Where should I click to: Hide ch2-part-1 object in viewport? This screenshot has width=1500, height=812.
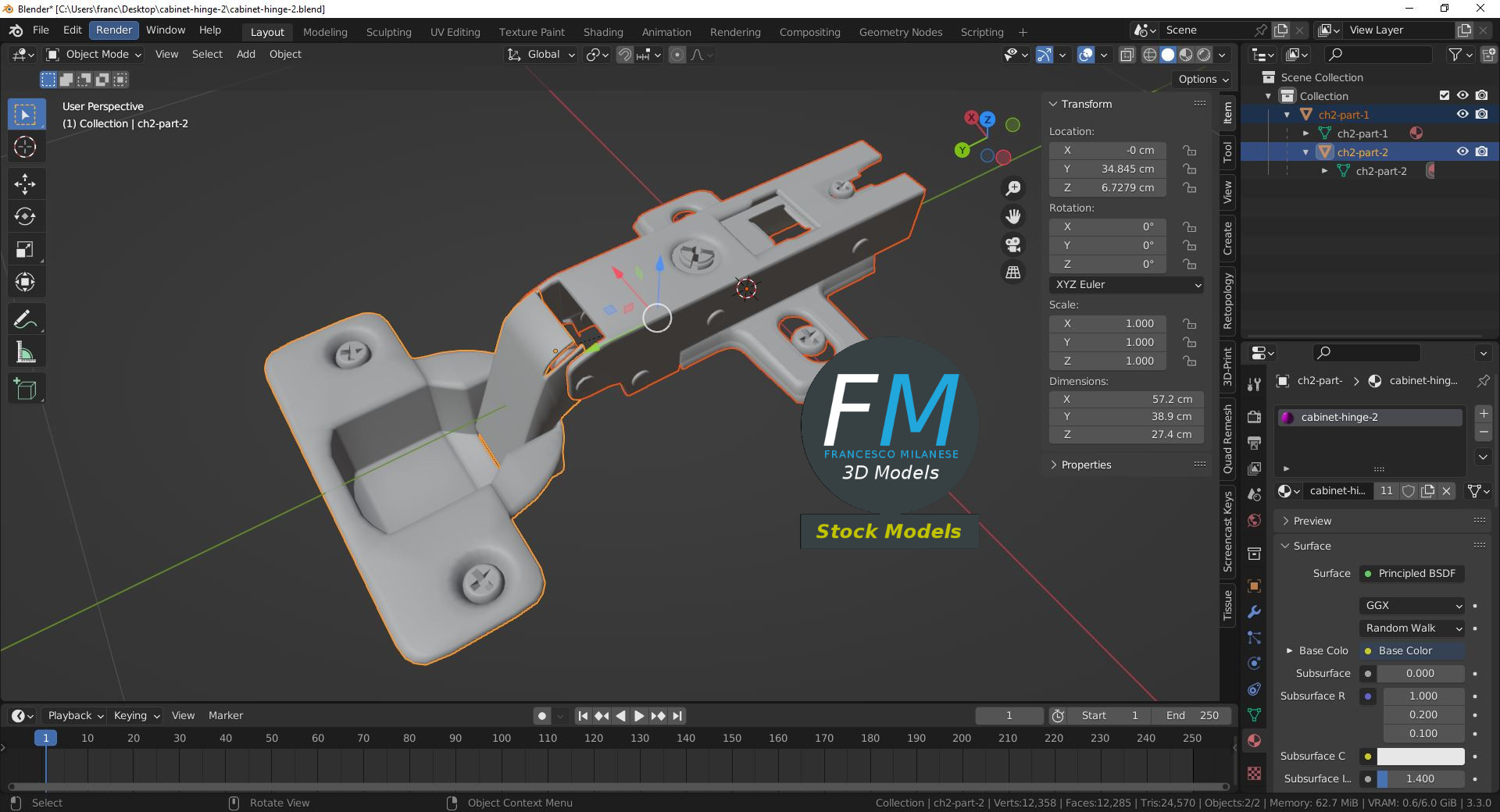[x=1462, y=114]
